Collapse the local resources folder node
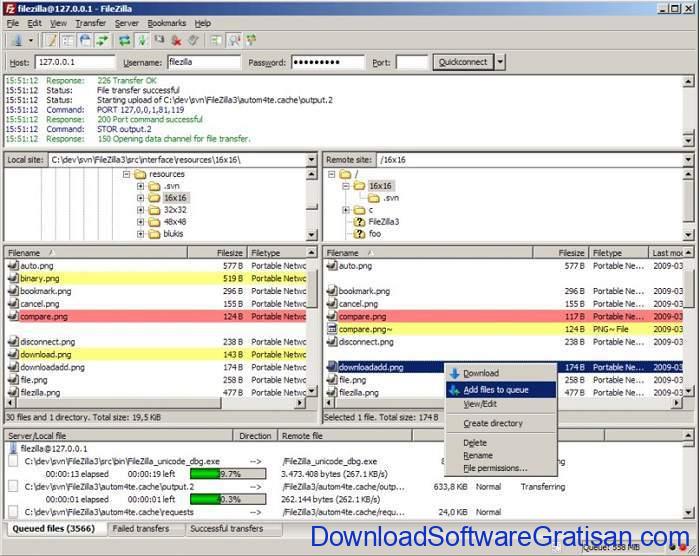This screenshot has height=556, width=700. click(126, 174)
